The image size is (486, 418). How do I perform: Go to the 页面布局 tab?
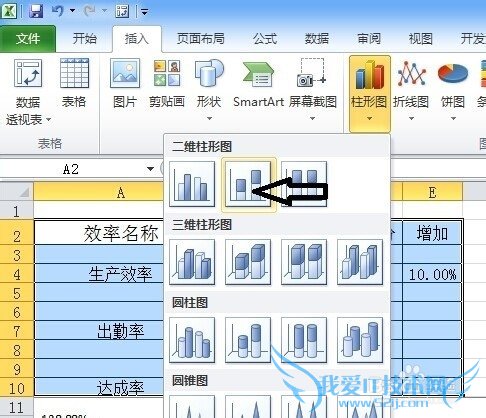click(x=200, y=39)
